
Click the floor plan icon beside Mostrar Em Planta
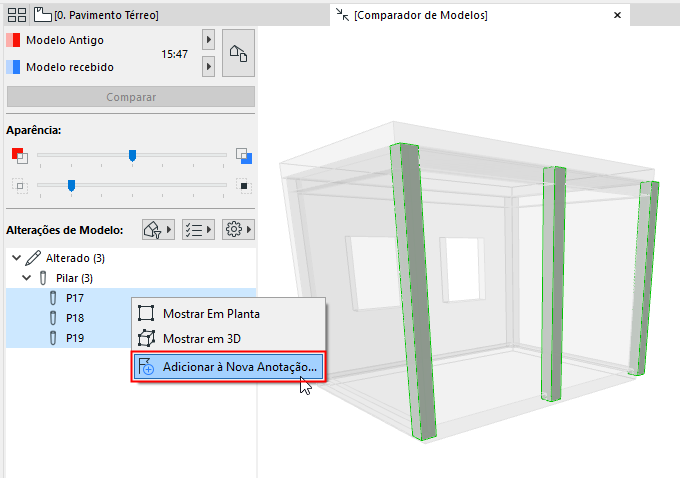(146, 313)
